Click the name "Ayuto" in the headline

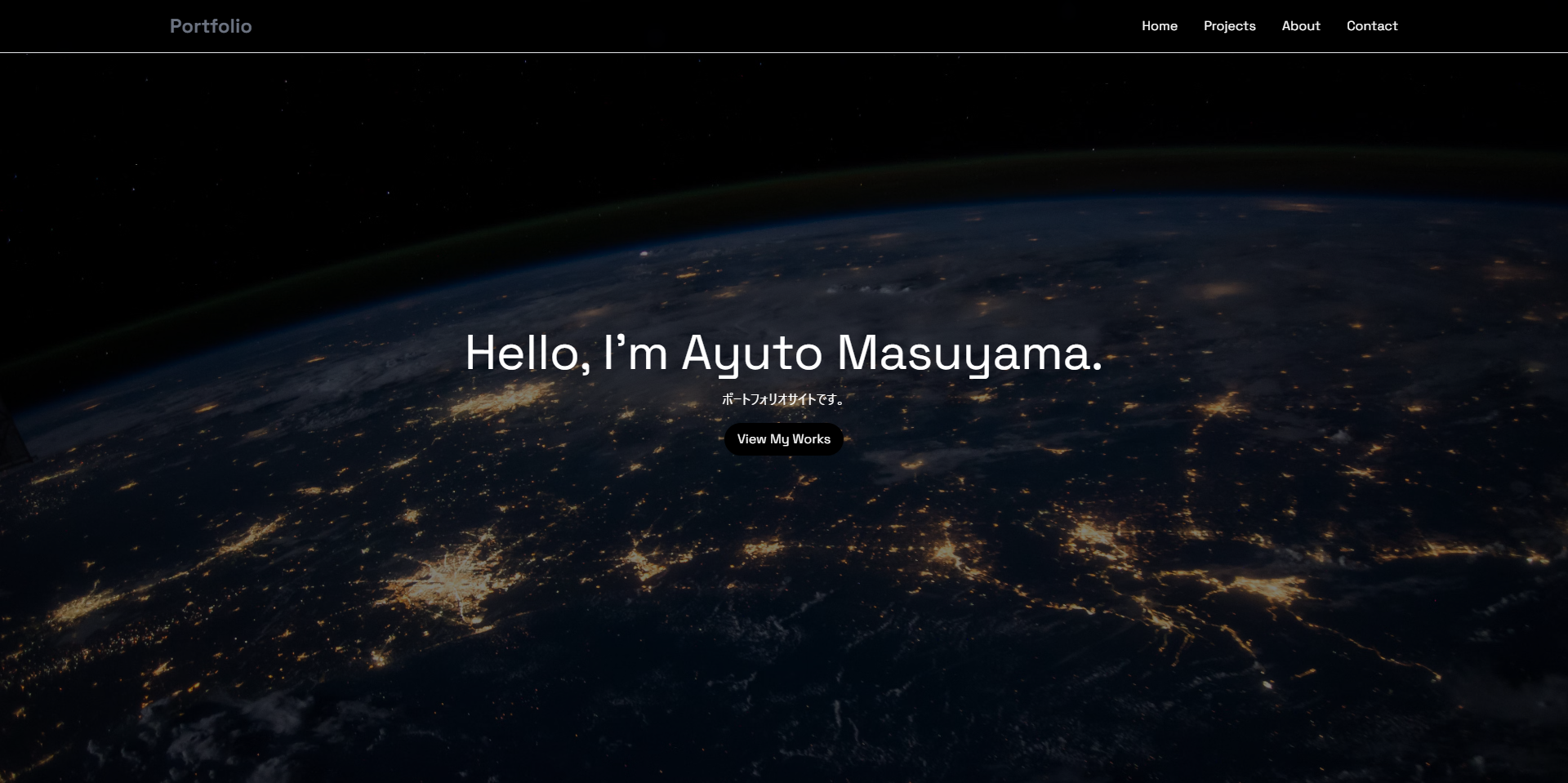(x=751, y=354)
